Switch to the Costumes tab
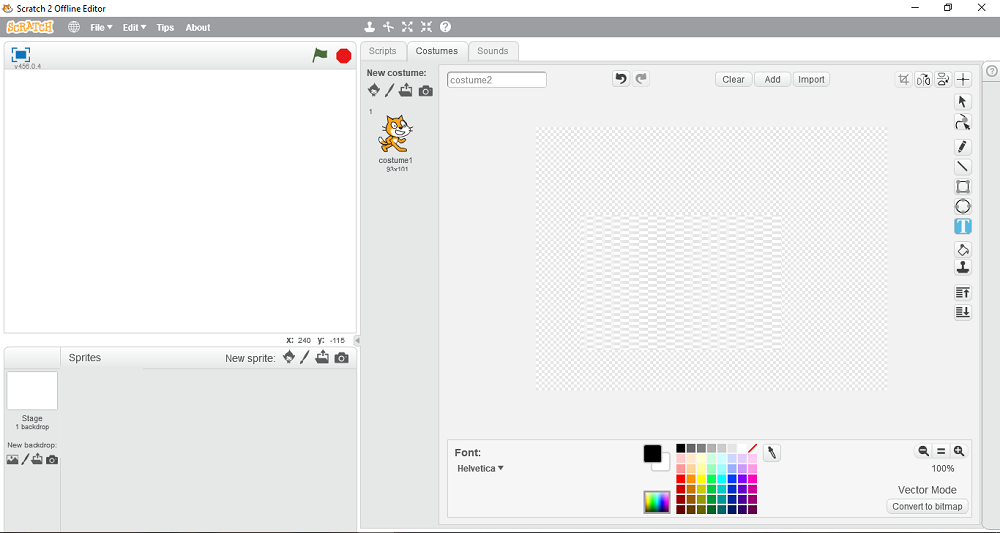Image resolution: width=1000 pixels, height=533 pixels. click(x=437, y=51)
